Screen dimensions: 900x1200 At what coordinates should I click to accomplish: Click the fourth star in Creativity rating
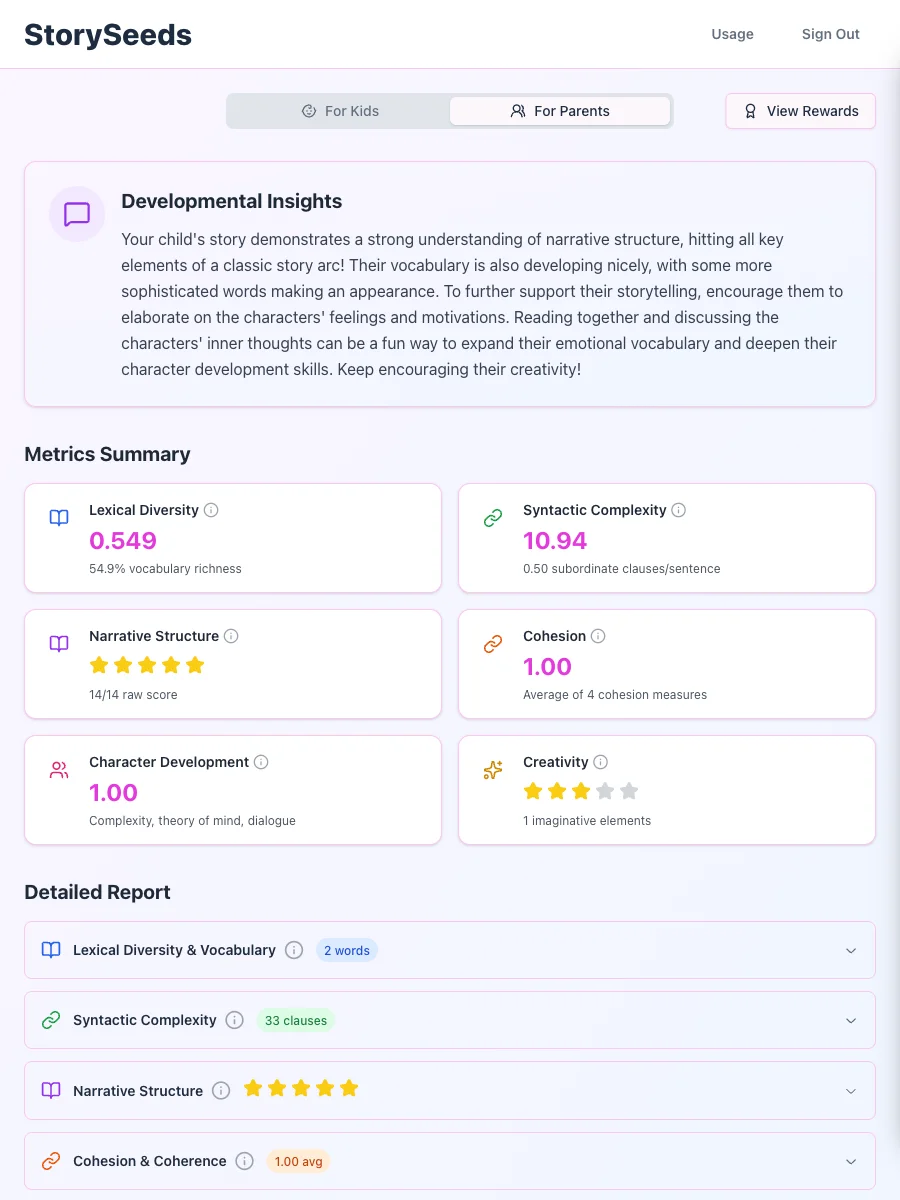(607, 790)
